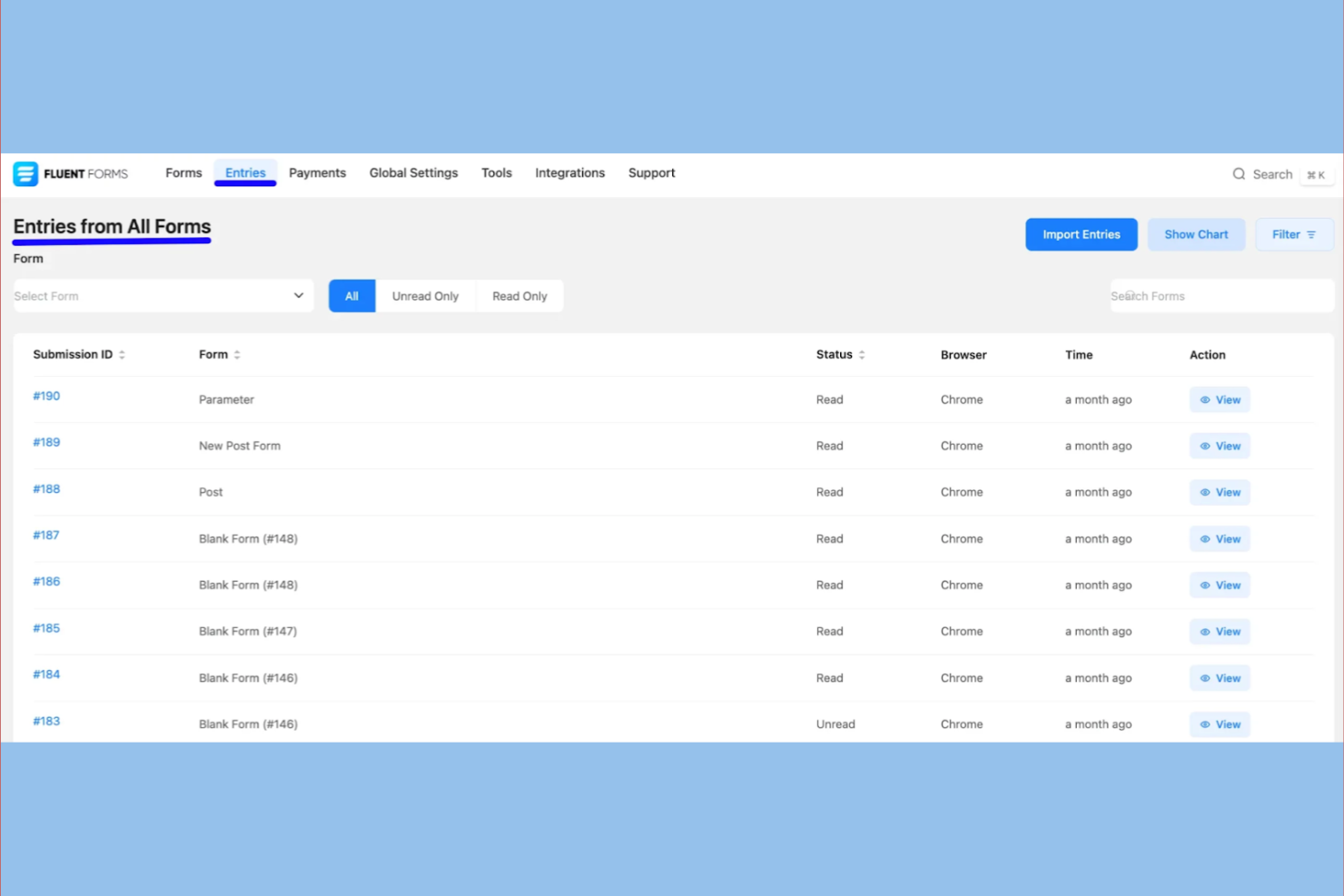
Task: Click inside the Search Forms input field
Action: [x=1221, y=295]
